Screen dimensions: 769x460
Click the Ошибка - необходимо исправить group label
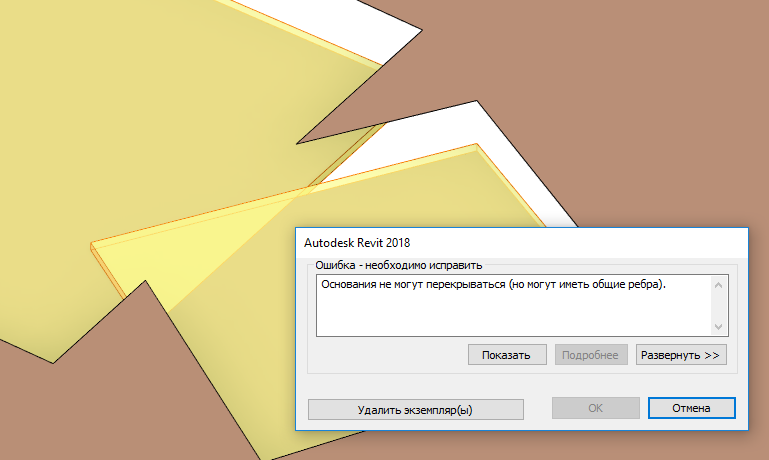pyautogui.click(x=399, y=265)
